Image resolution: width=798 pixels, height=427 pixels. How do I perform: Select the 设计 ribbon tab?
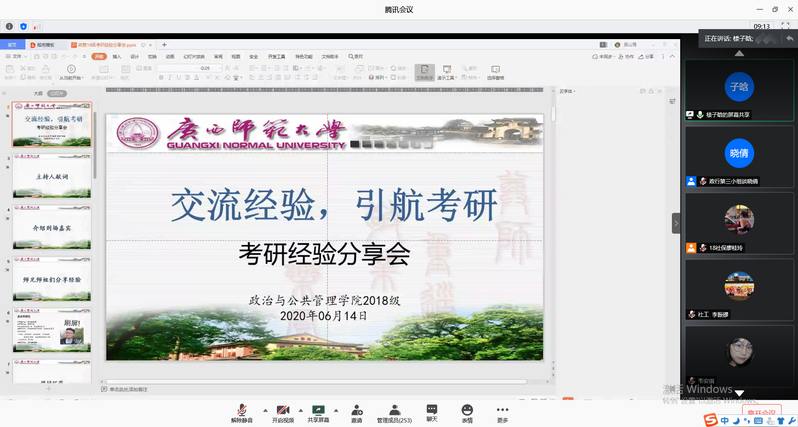[x=134, y=56]
